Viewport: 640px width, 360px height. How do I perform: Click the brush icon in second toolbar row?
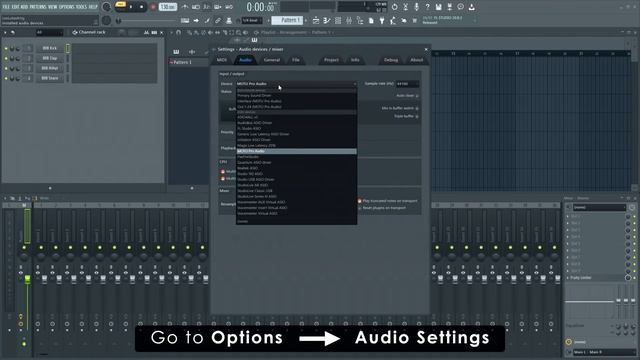(x=207, y=20)
